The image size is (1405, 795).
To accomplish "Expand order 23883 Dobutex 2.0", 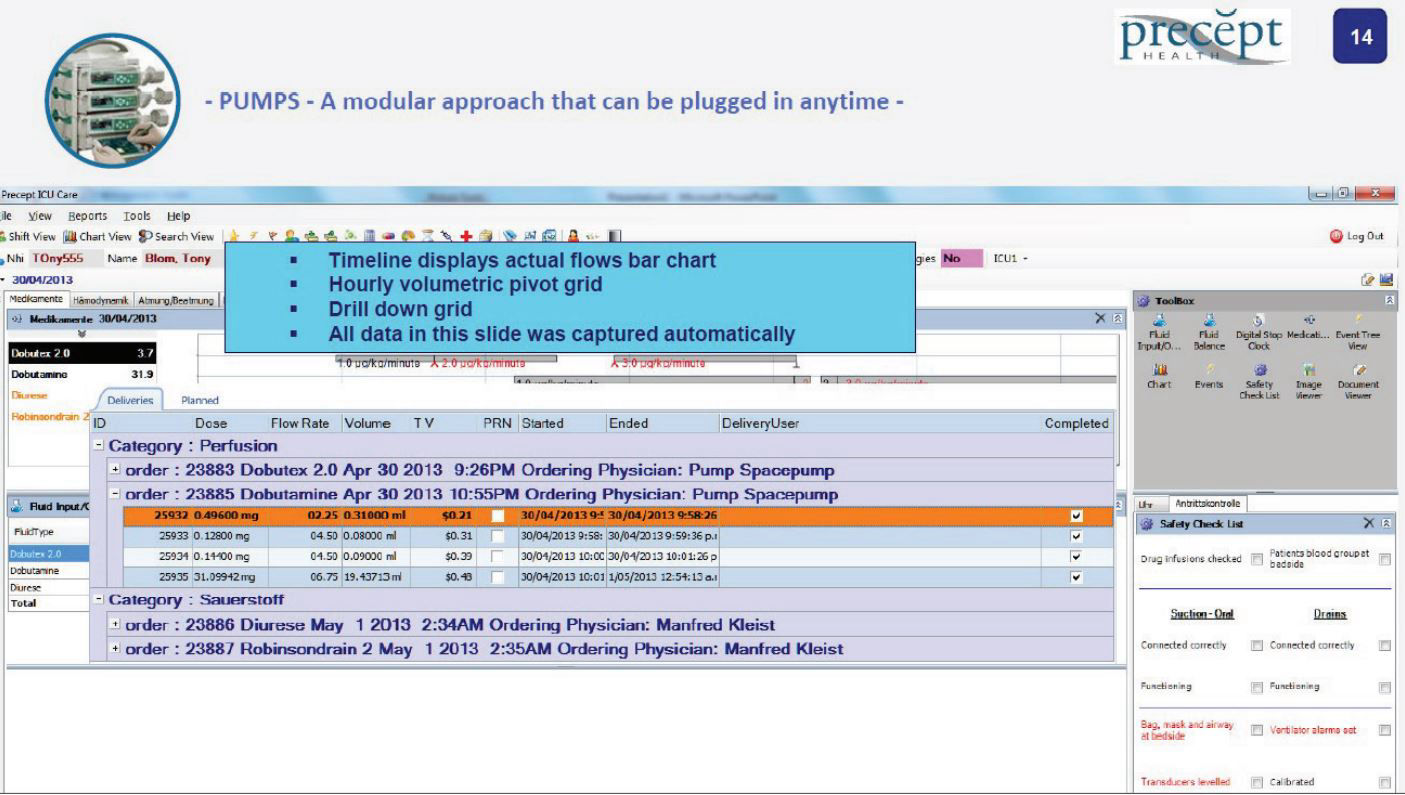I will coord(116,471).
